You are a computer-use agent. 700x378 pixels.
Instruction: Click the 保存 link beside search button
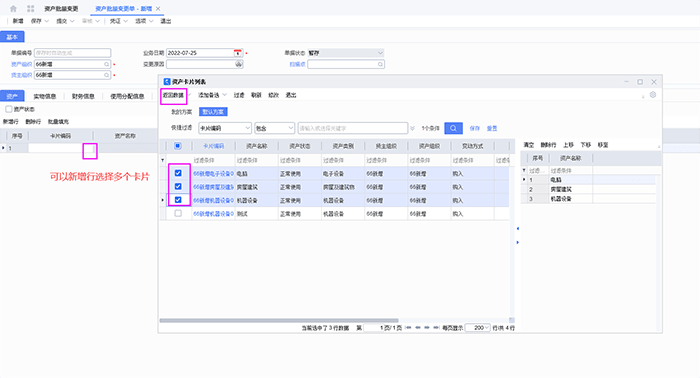(475, 128)
